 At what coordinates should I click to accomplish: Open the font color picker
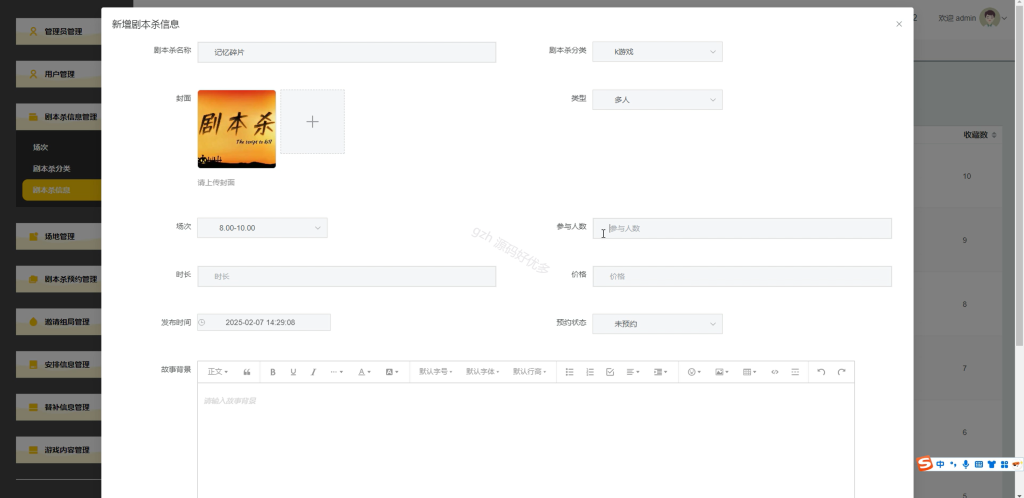coord(364,372)
